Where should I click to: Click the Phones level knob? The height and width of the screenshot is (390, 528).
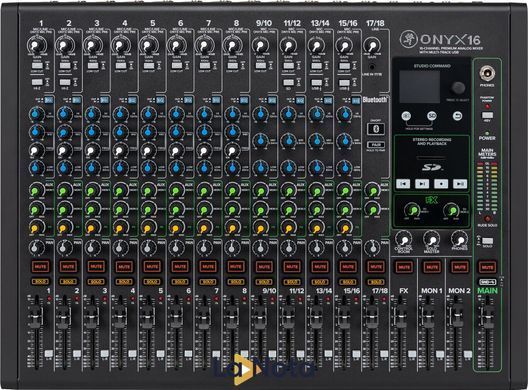pos(459,239)
